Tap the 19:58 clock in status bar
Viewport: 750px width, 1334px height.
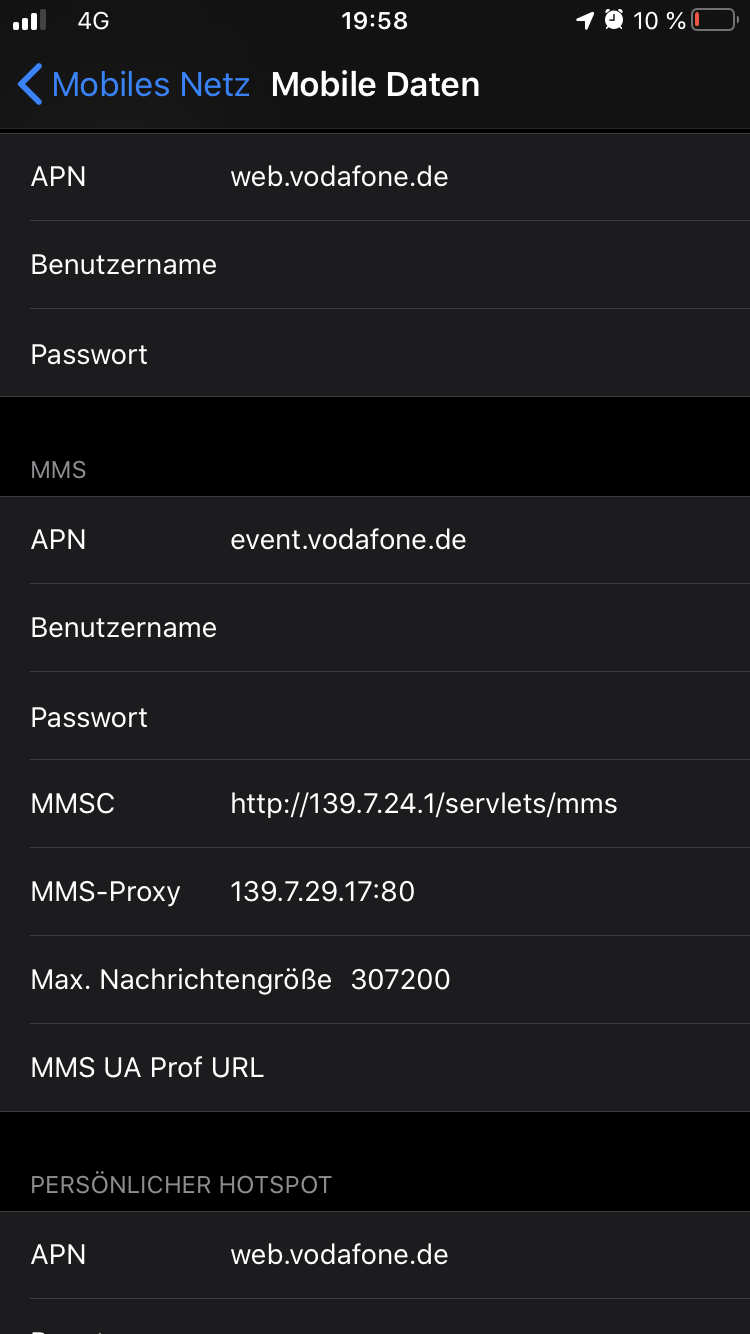[x=374, y=21]
